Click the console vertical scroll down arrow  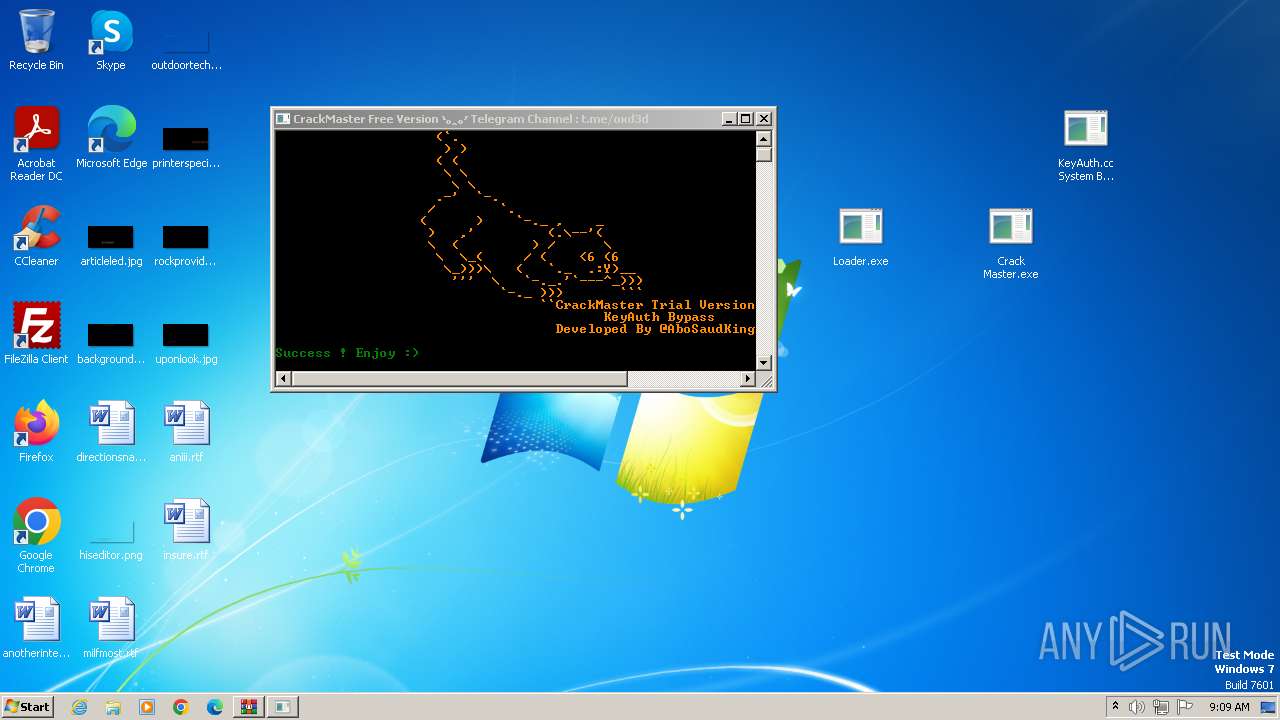(x=764, y=362)
